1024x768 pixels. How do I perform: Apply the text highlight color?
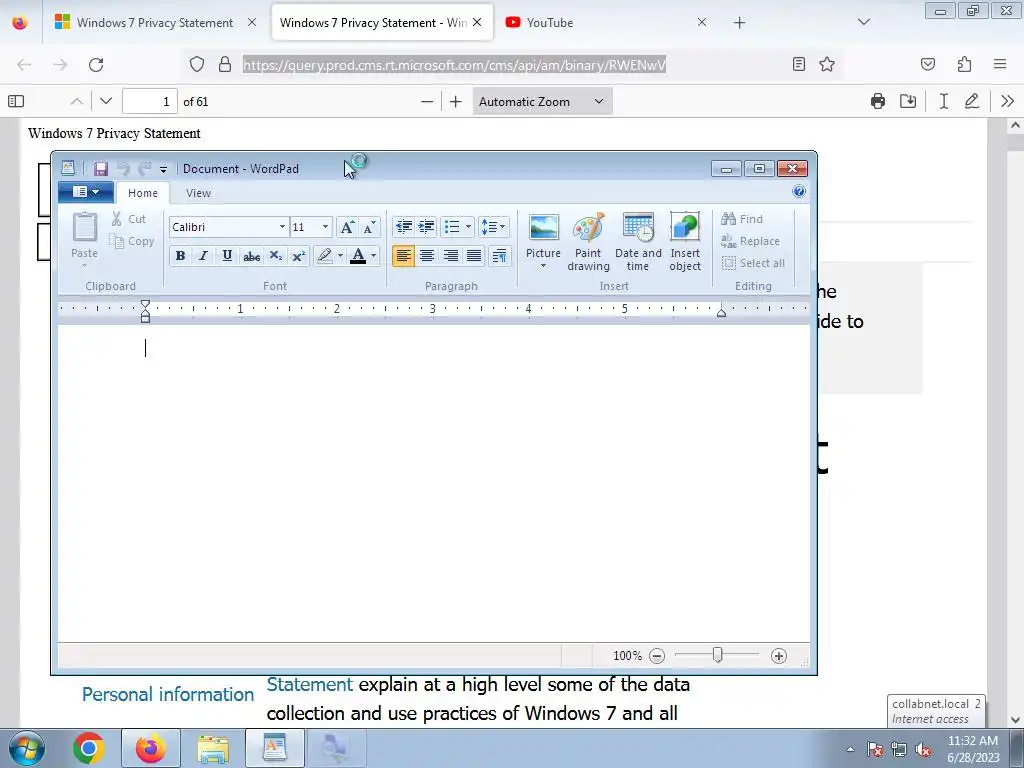pyautogui.click(x=325, y=255)
